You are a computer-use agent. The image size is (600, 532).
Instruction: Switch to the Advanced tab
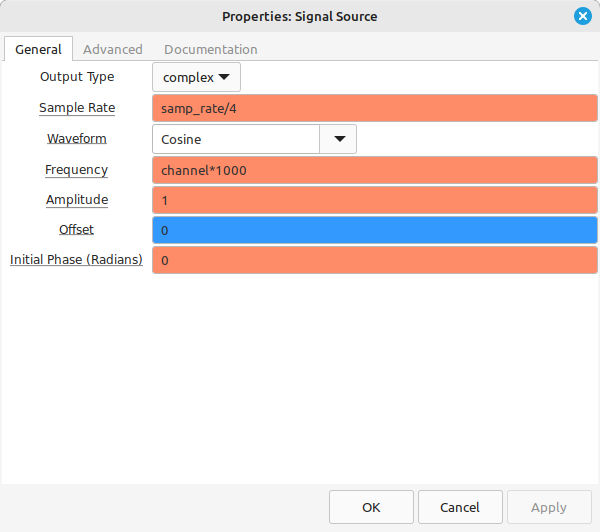point(113,49)
